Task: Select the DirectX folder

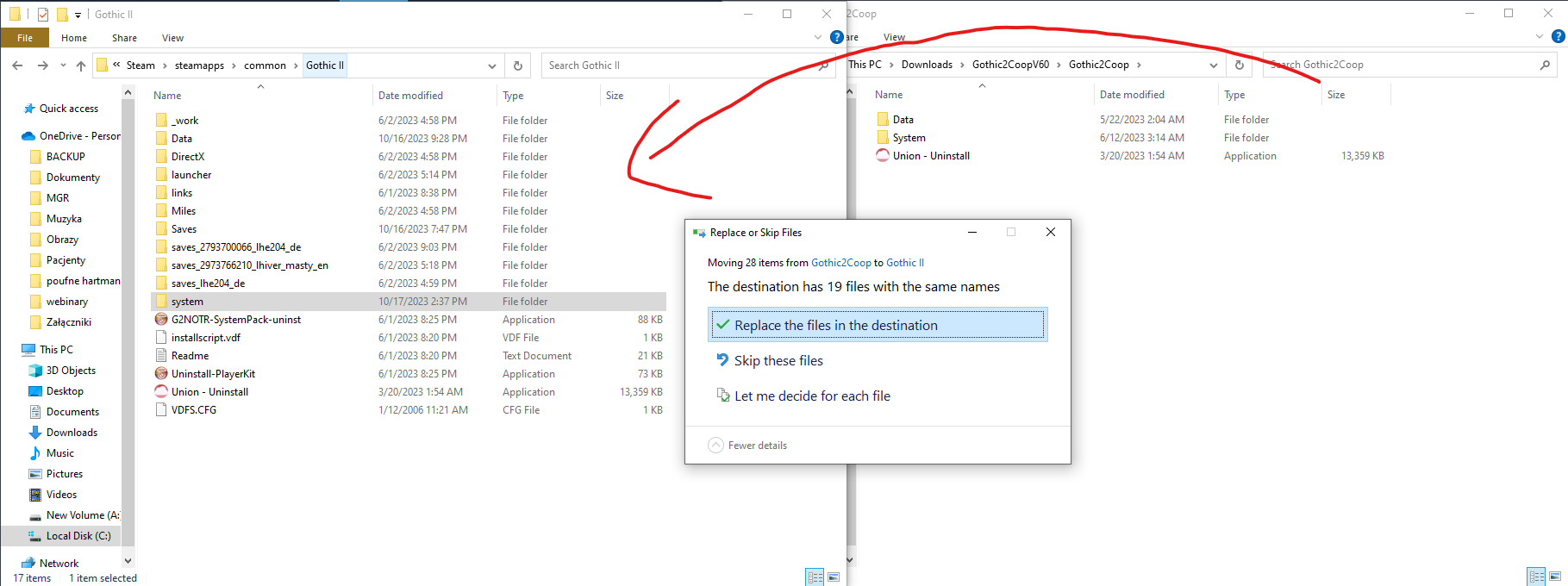Action: 187,157
